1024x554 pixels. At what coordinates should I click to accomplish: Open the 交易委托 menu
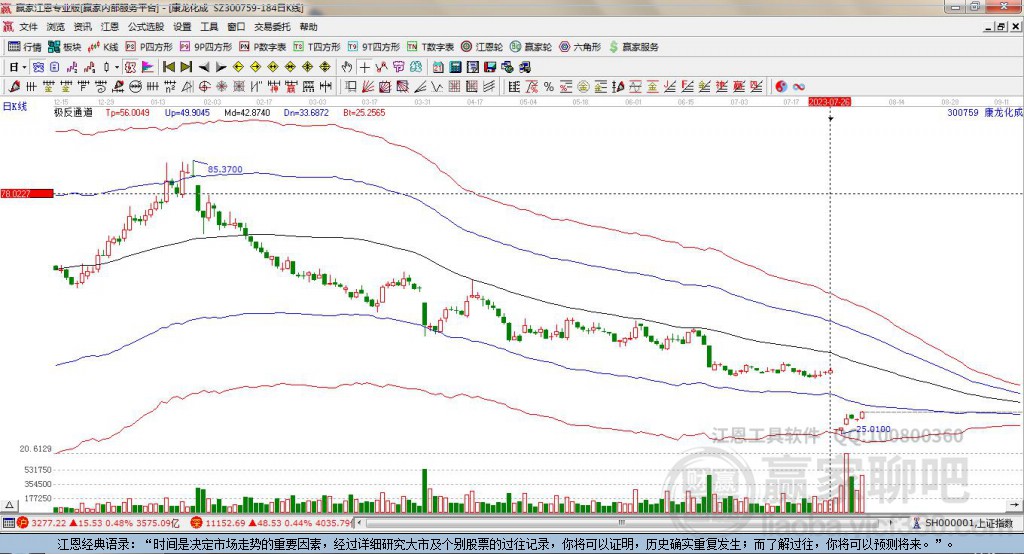pos(272,27)
